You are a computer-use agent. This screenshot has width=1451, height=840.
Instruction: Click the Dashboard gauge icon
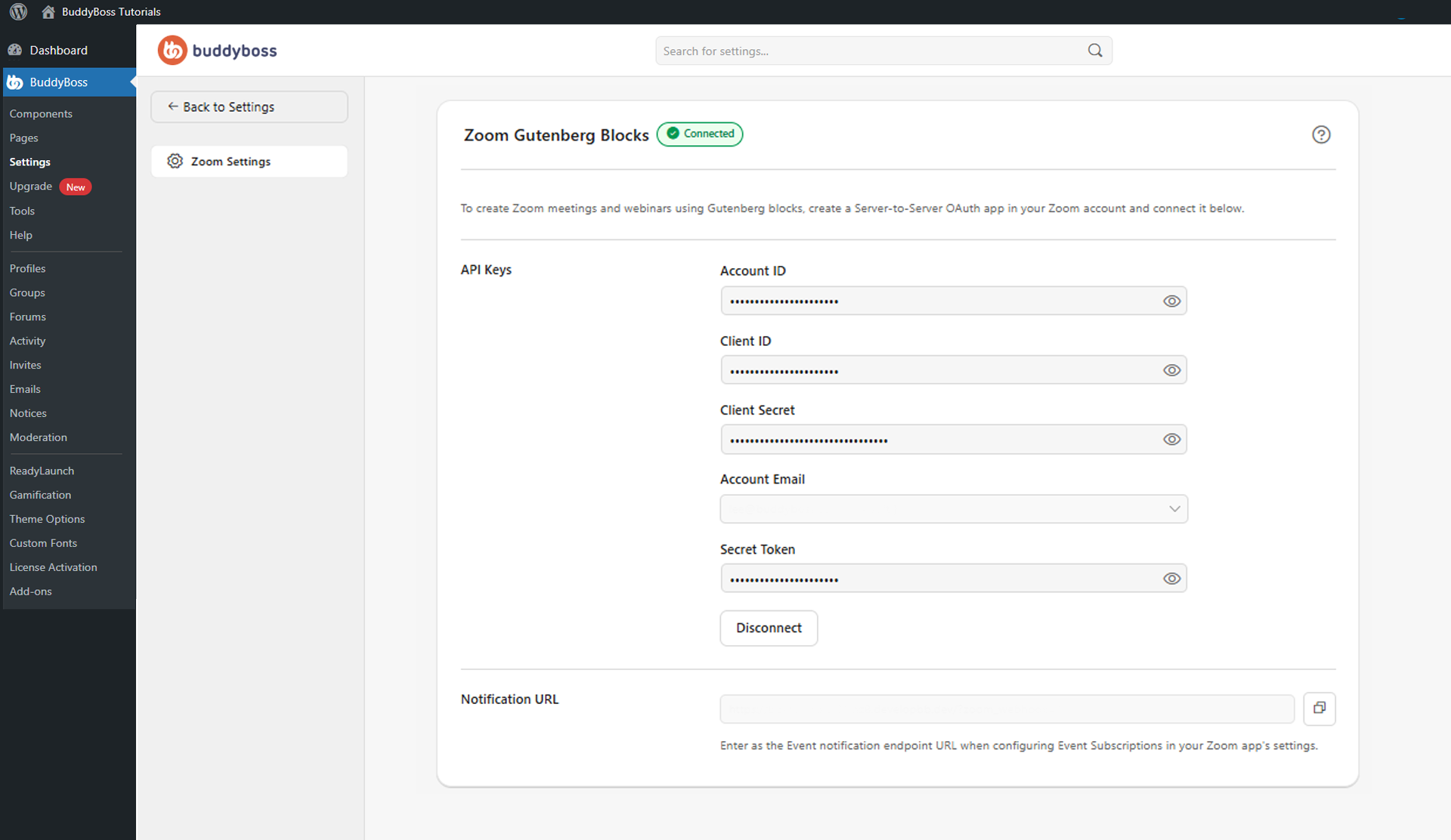click(x=15, y=50)
